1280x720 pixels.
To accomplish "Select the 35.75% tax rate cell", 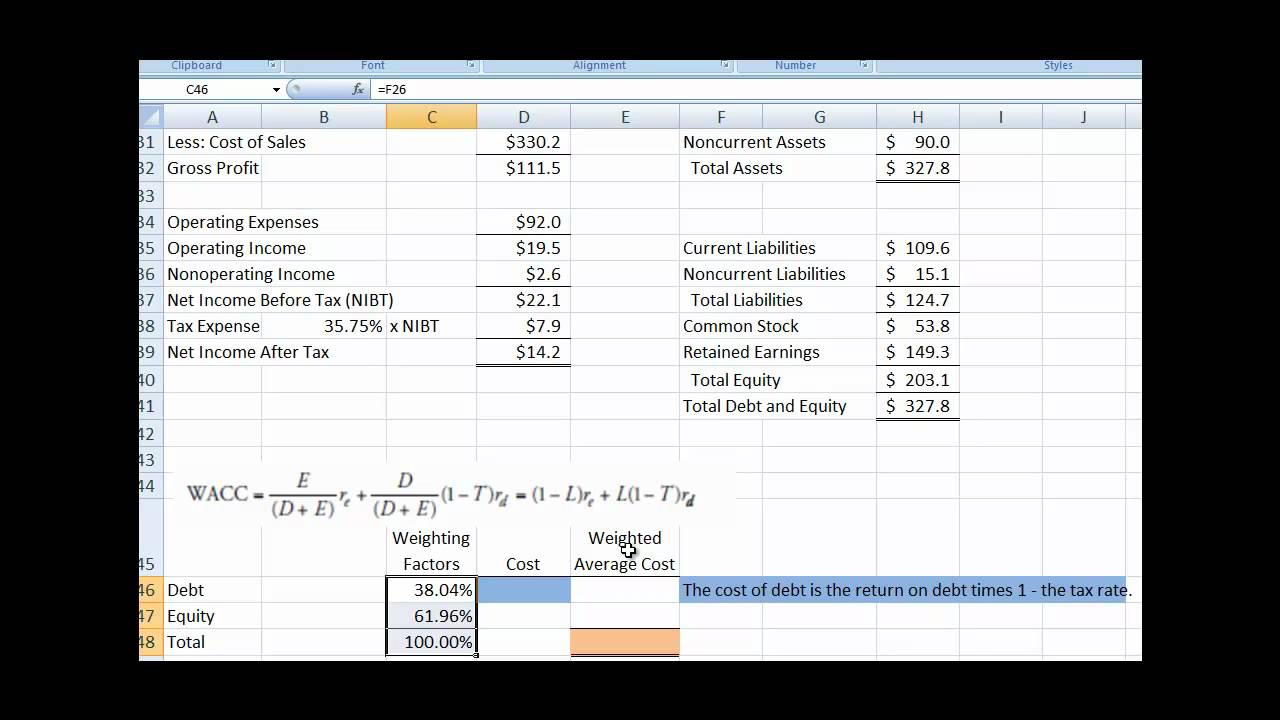I will point(324,326).
